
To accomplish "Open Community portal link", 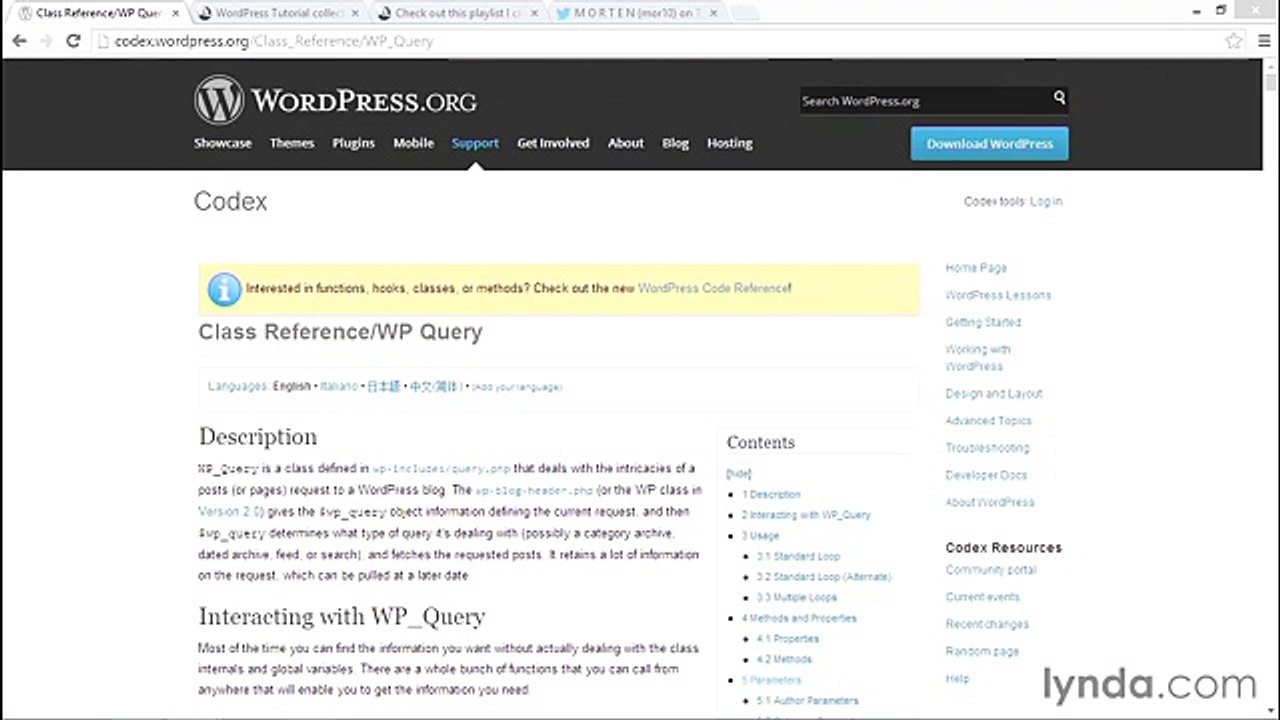I will [991, 570].
